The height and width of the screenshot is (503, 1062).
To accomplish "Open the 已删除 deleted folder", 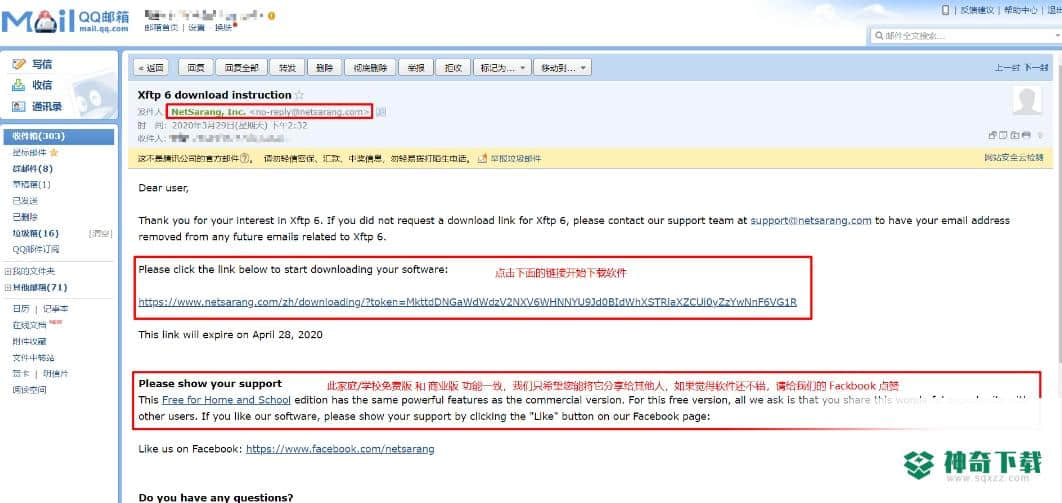I will (x=25, y=217).
